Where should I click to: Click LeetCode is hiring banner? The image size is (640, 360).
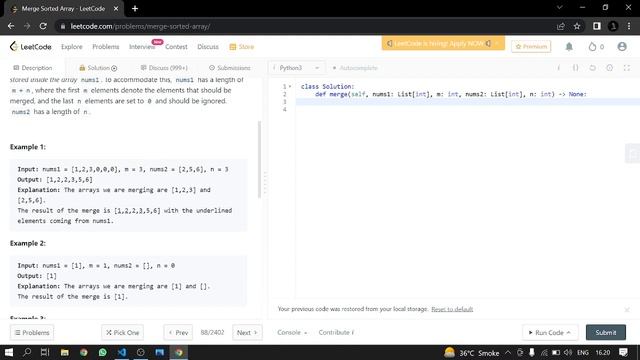click(x=443, y=43)
